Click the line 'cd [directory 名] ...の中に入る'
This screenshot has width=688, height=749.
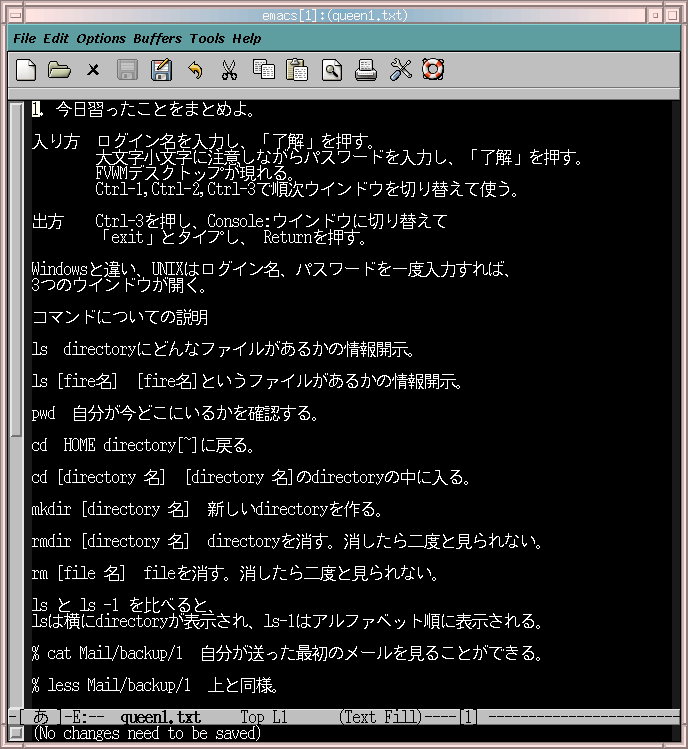pos(251,477)
